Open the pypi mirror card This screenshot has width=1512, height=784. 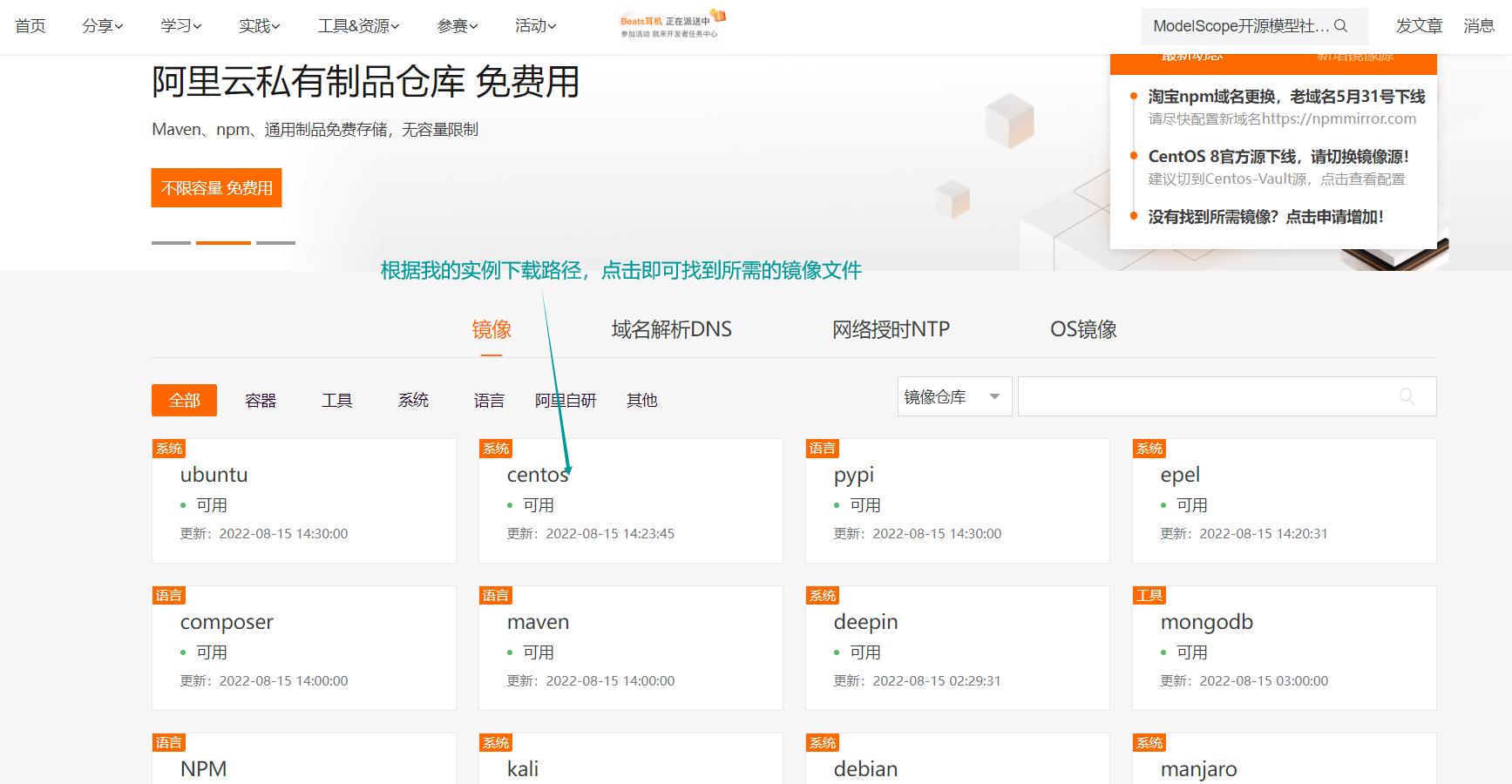pos(958,501)
